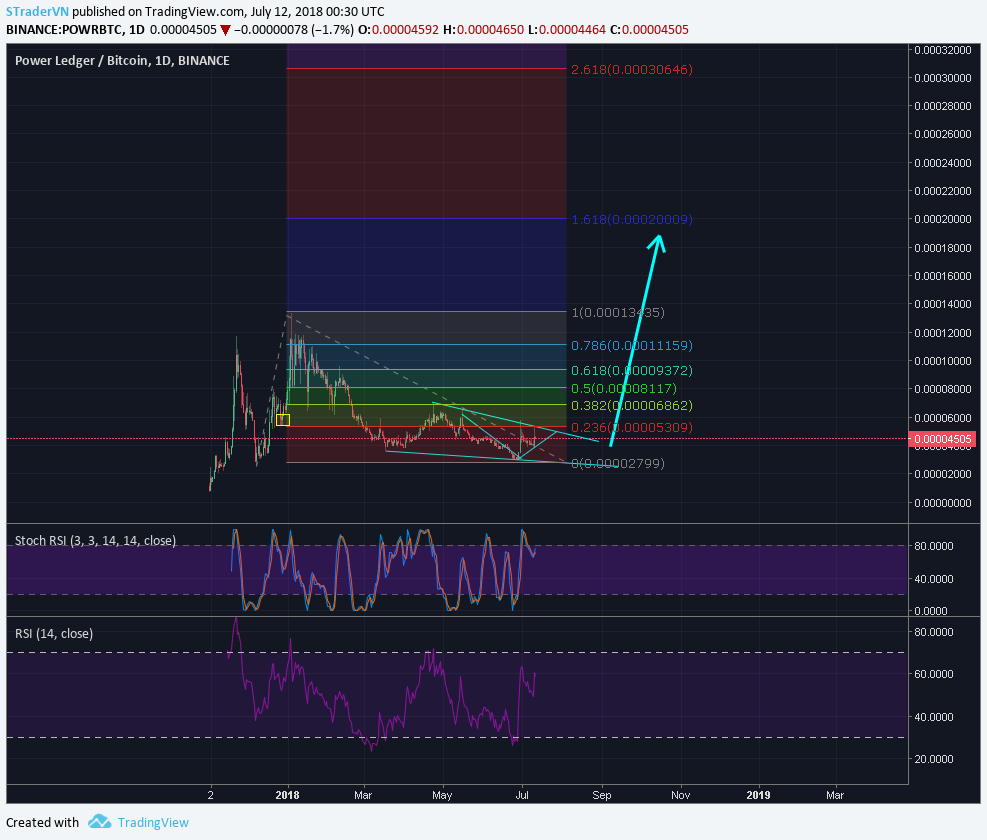The width and height of the screenshot is (987, 840).
Task: Click the 0.00020000 price axis label
Action: click(x=943, y=219)
